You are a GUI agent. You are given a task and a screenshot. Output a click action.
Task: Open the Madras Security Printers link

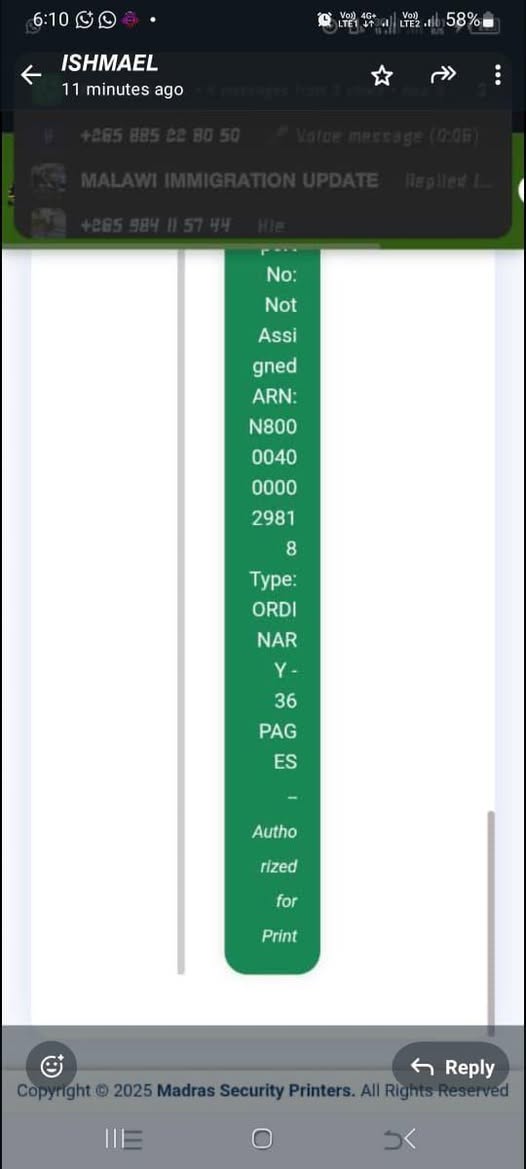point(256,1091)
